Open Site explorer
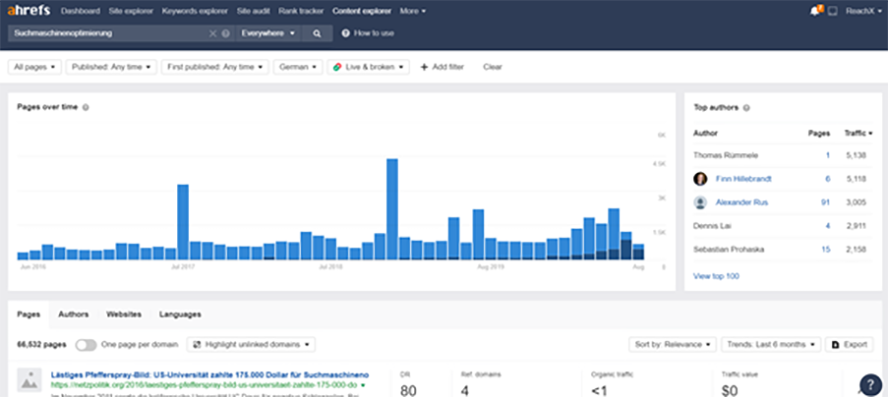 131,11
